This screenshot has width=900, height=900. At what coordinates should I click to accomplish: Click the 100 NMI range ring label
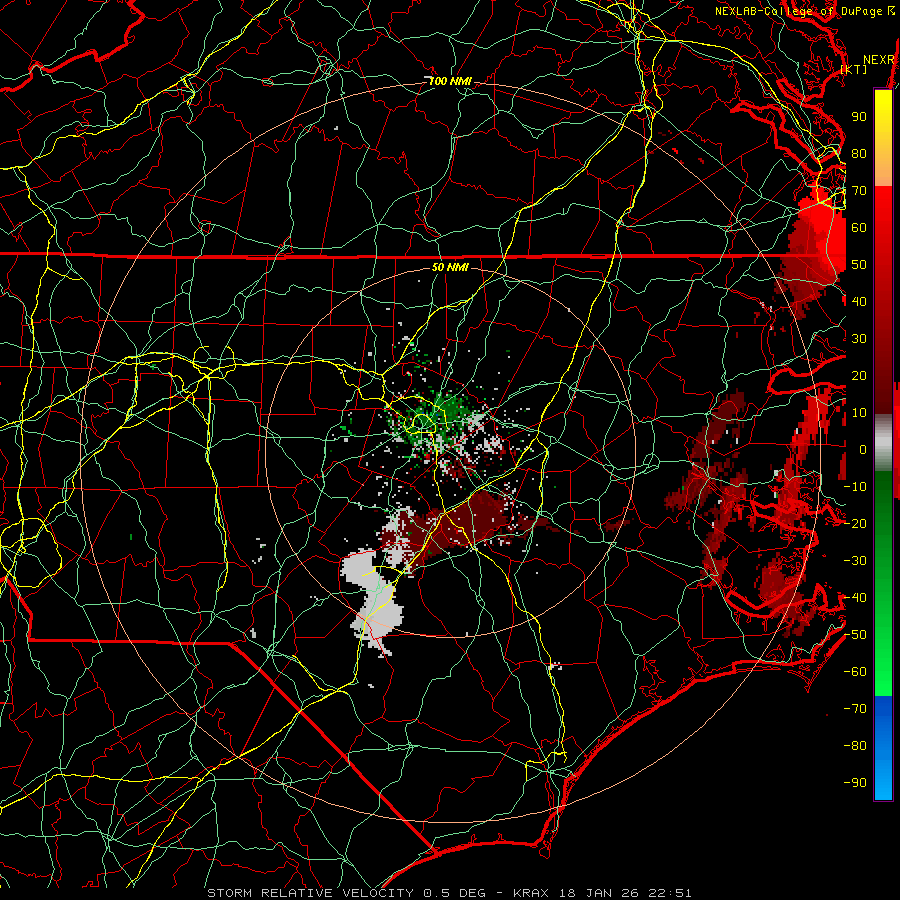450,82
